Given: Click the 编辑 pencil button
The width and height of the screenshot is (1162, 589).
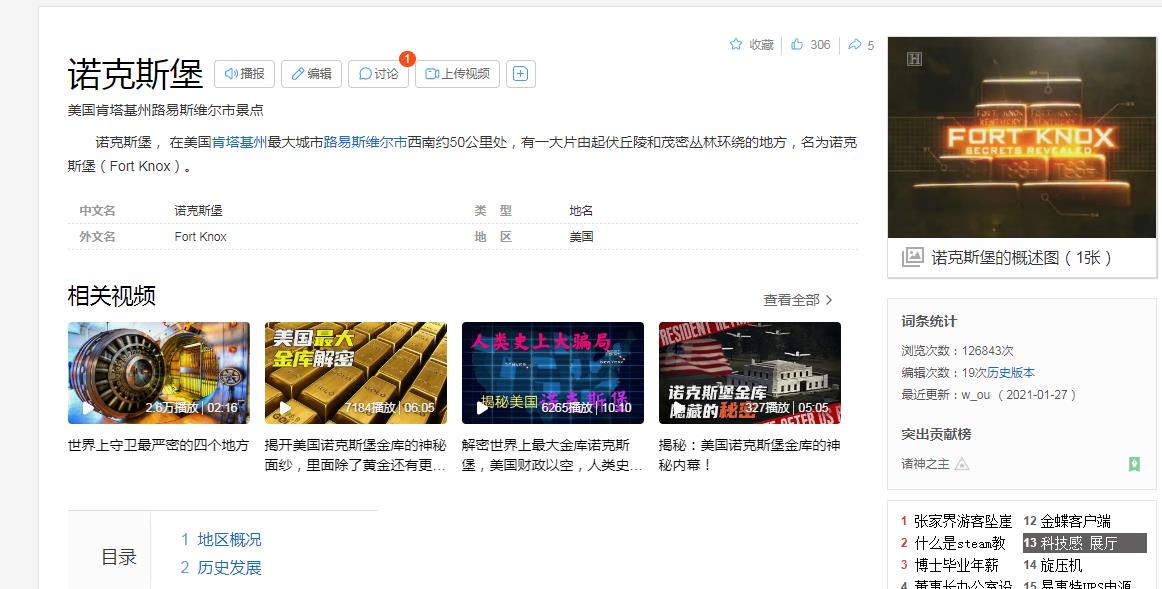Looking at the screenshot, I should [311, 74].
